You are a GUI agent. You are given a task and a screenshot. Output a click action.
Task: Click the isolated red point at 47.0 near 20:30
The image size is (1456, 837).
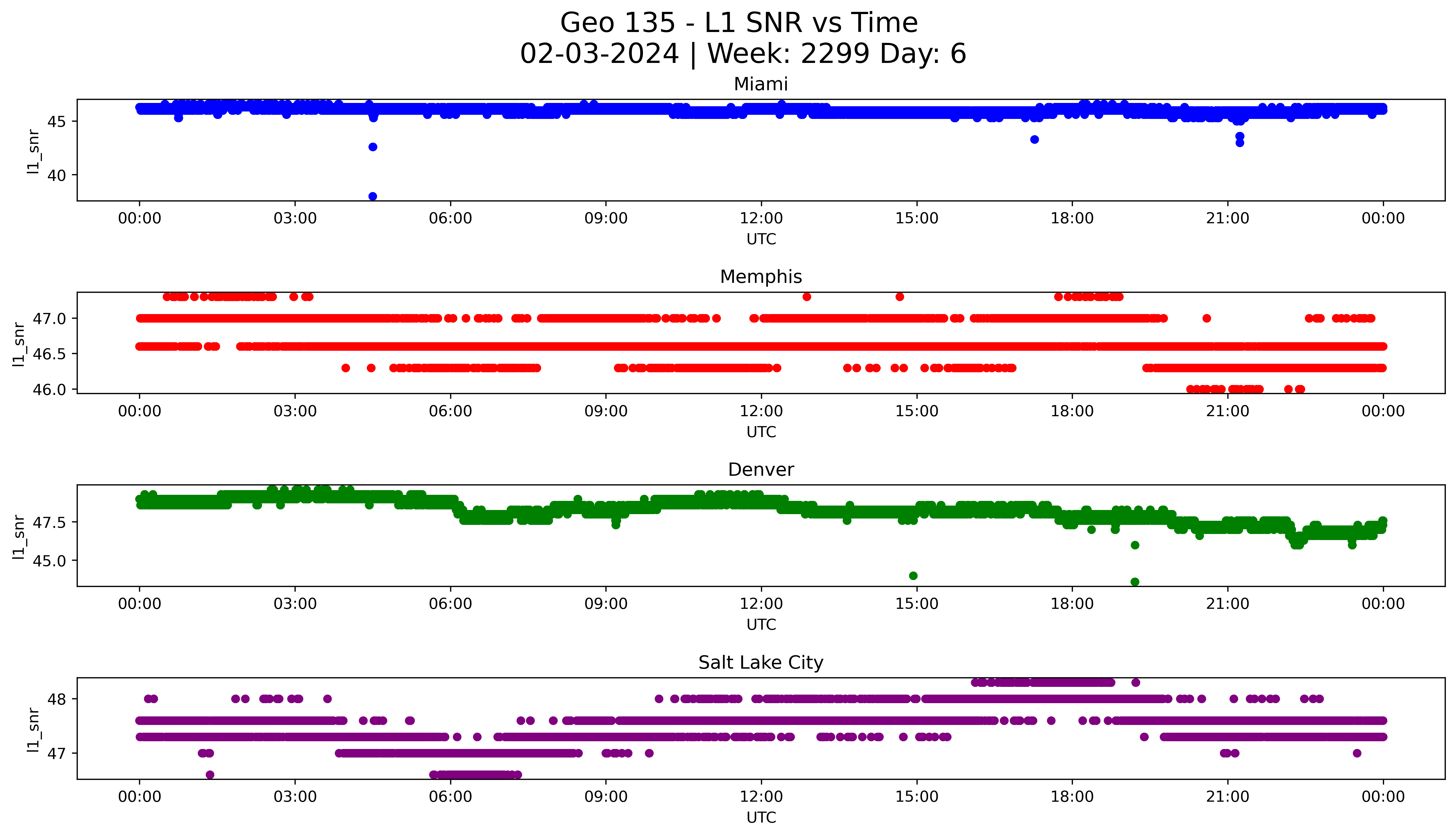click(1207, 318)
